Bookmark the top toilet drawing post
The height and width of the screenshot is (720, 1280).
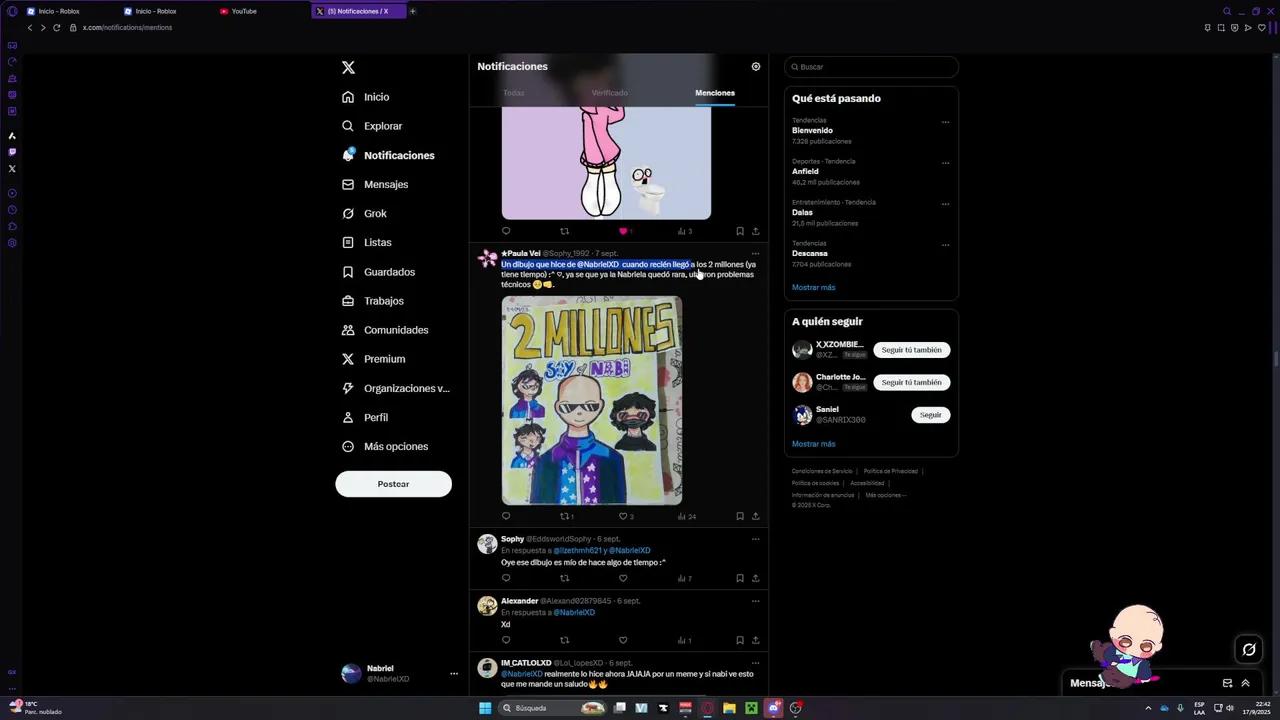click(740, 231)
